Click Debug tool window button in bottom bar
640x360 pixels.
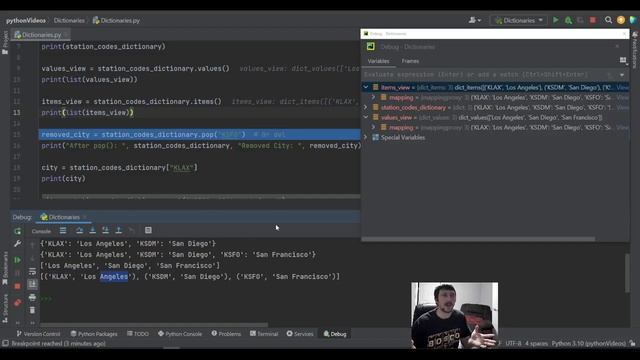click(335, 334)
